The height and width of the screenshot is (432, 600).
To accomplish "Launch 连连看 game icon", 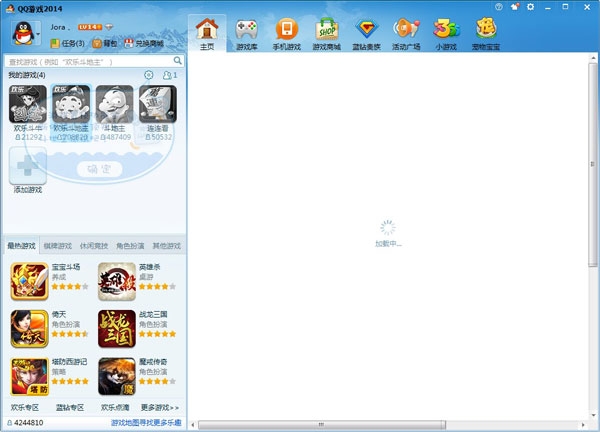I will pyautogui.click(x=158, y=104).
